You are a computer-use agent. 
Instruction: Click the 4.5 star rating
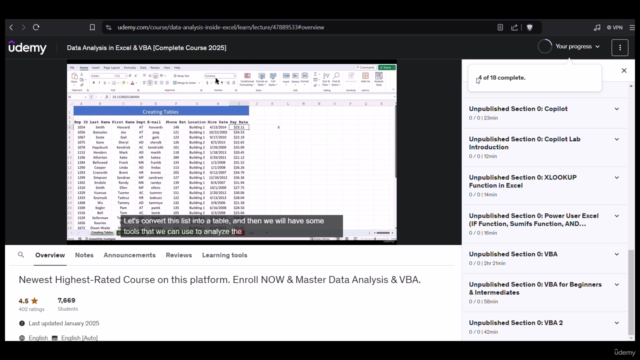coord(28,301)
